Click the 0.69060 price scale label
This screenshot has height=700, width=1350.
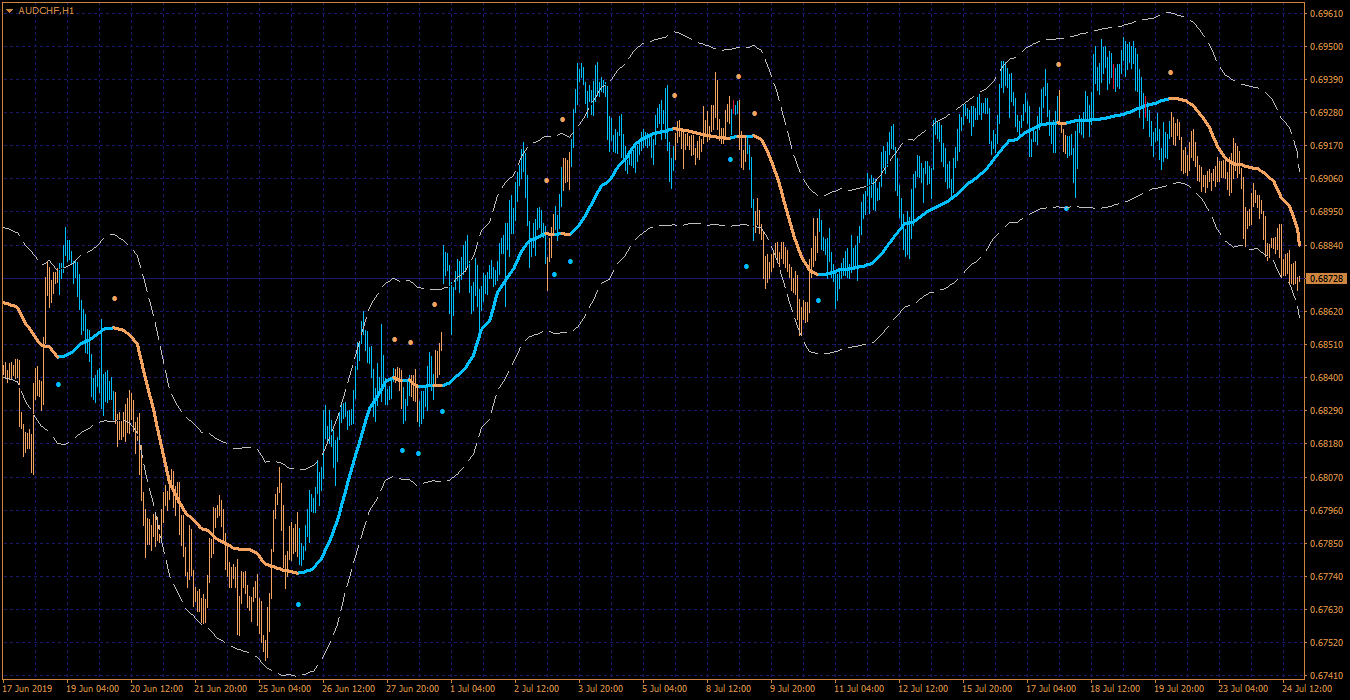[1325, 179]
